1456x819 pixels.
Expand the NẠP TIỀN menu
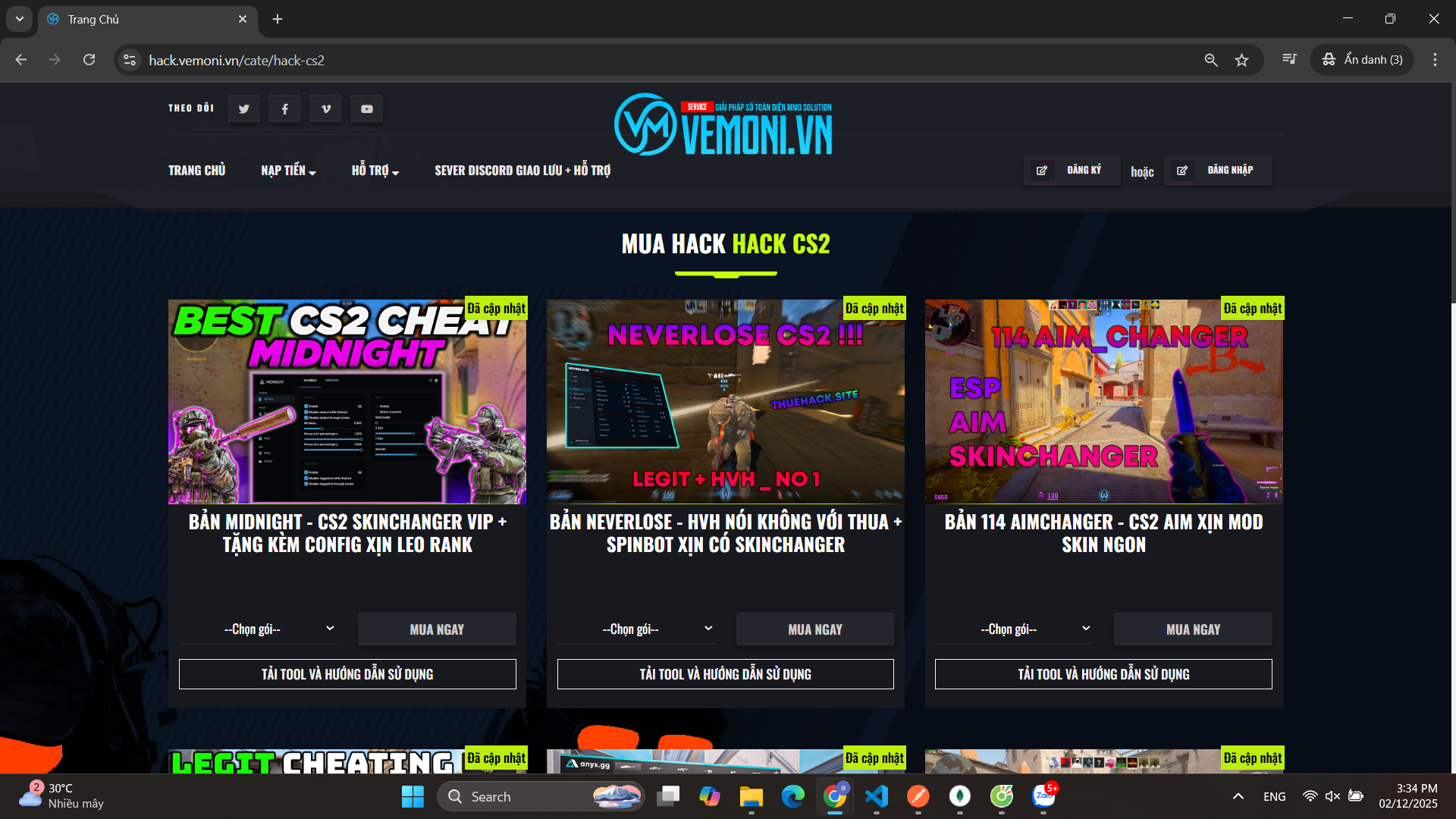(288, 171)
